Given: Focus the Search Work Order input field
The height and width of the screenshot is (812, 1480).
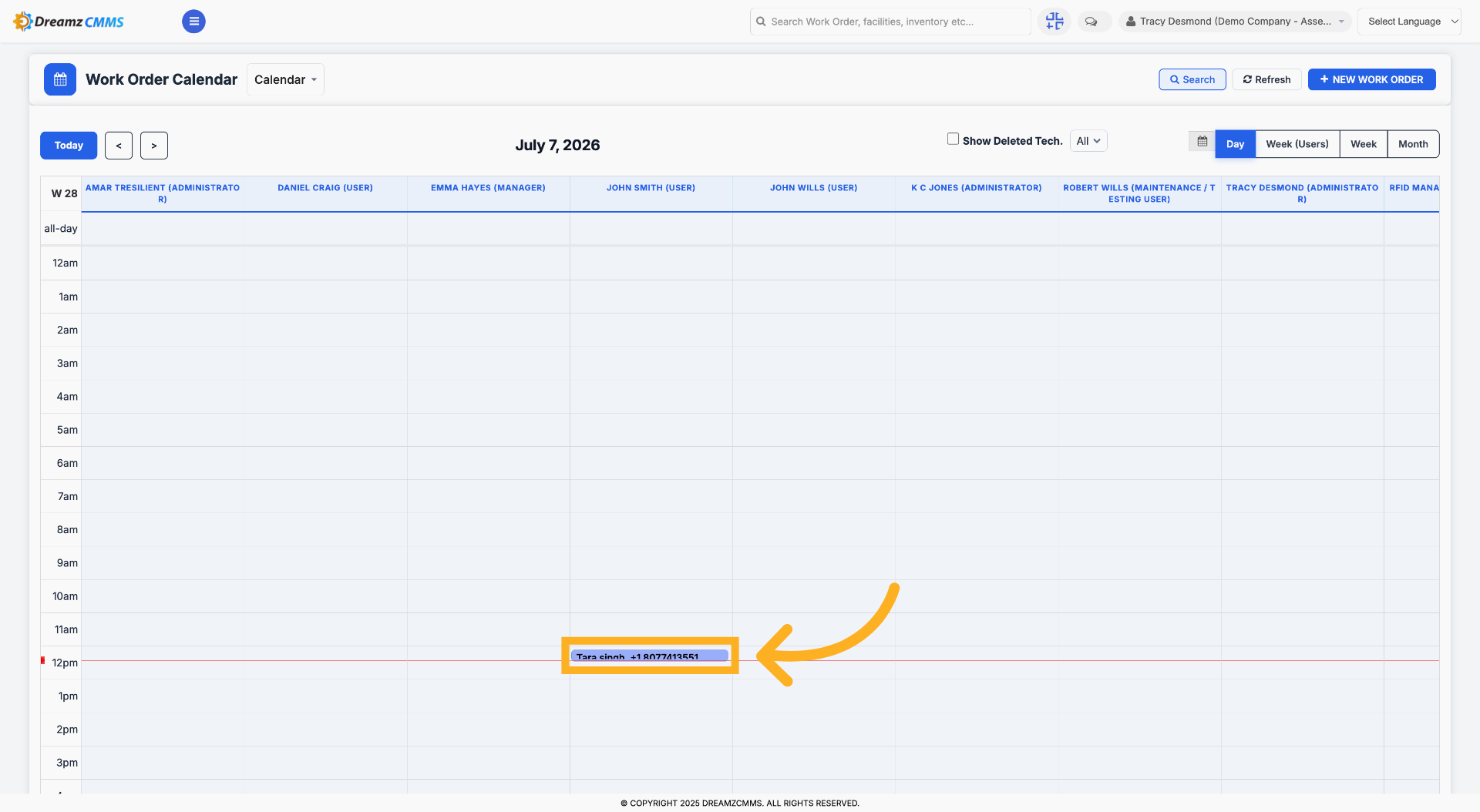Looking at the screenshot, I should [890, 22].
